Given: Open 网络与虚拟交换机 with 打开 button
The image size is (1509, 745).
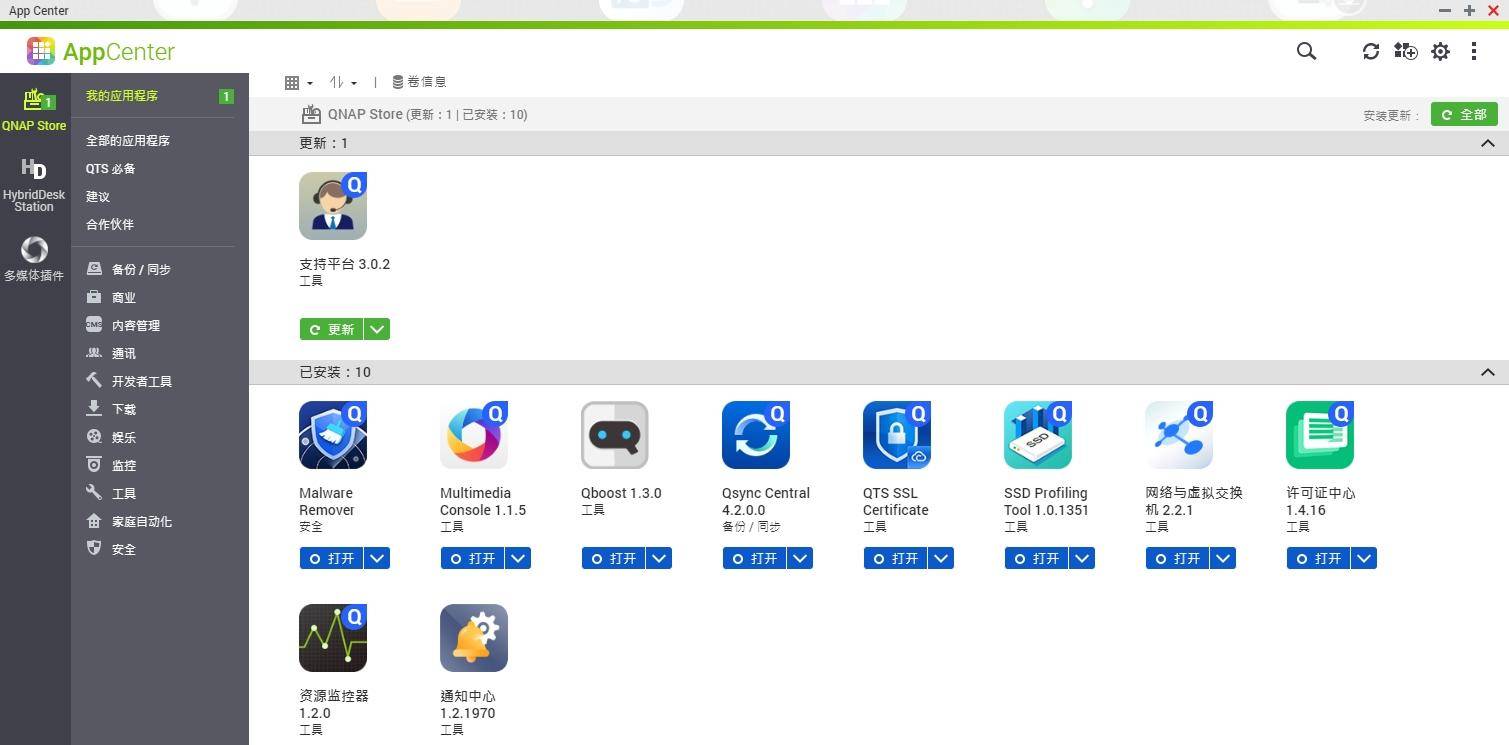Looking at the screenshot, I should pyautogui.click(x=1177, y=558).
